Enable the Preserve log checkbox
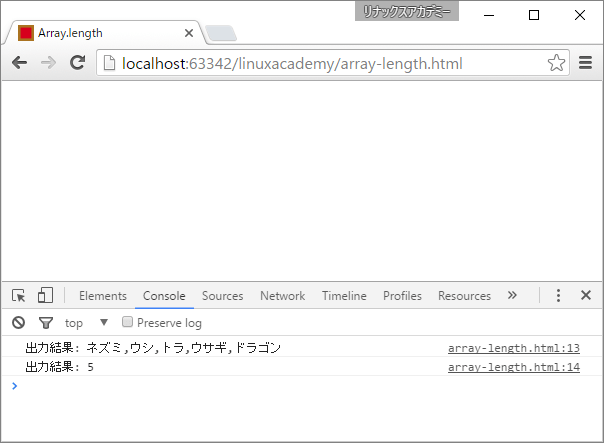This screenshot has width=604, height=443. click(127, 322)
